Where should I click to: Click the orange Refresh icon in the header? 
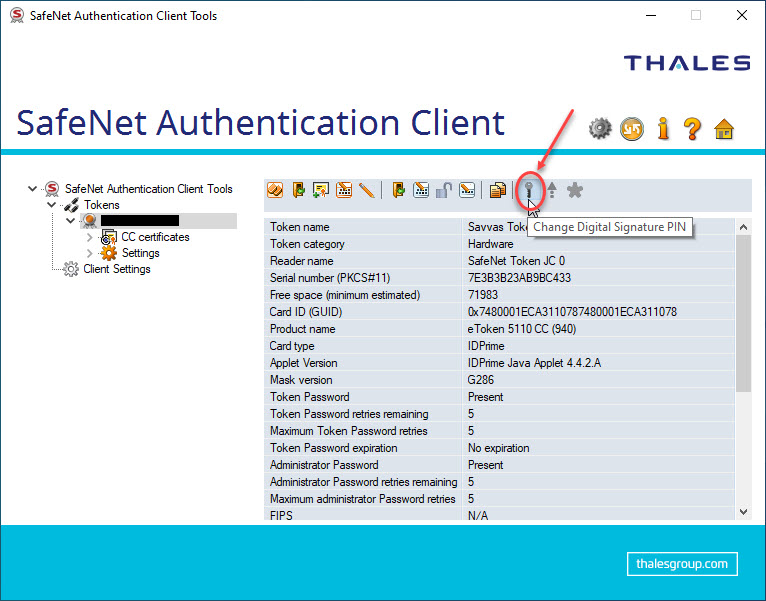631,128
